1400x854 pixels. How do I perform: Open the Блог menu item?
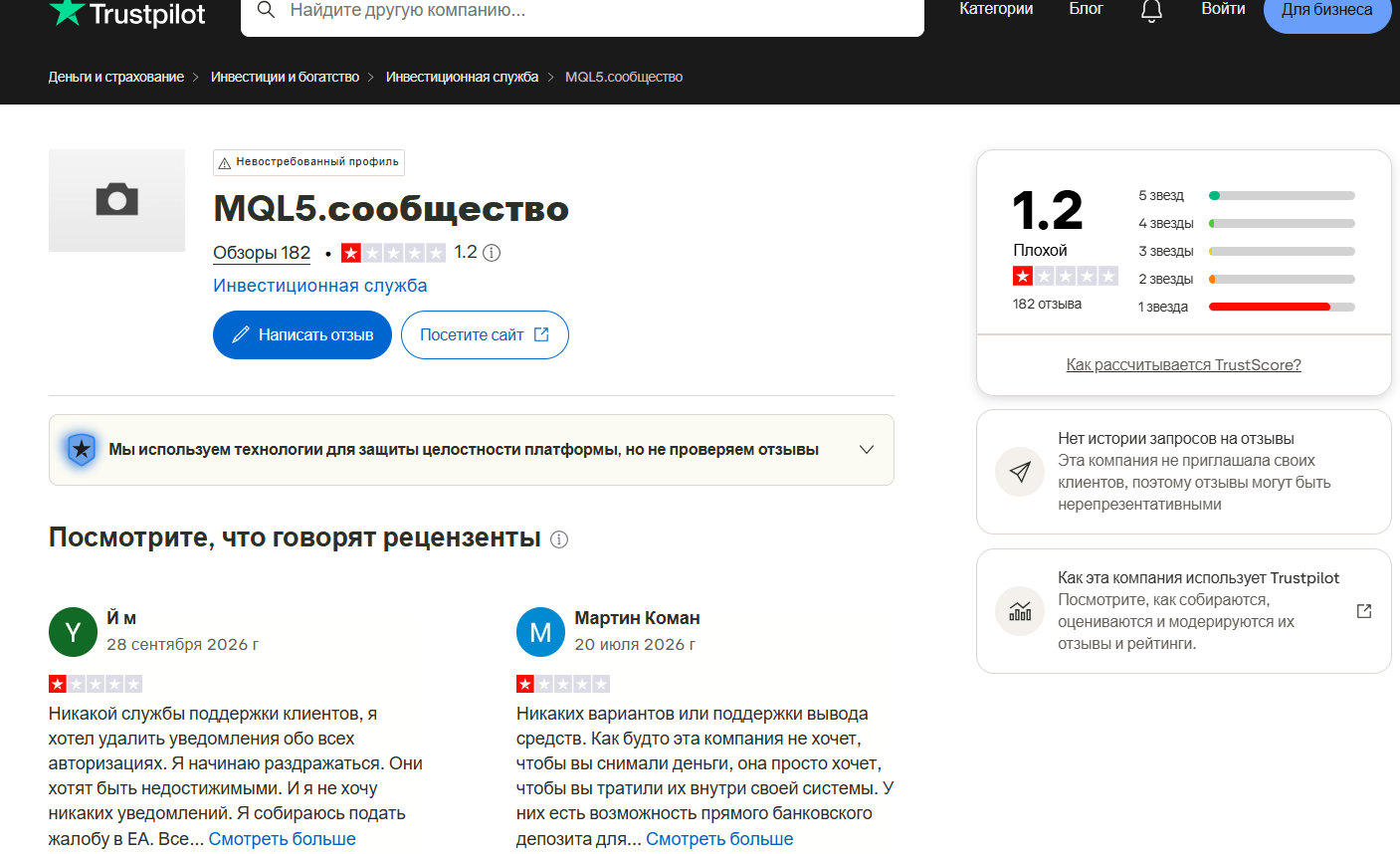1086,9
